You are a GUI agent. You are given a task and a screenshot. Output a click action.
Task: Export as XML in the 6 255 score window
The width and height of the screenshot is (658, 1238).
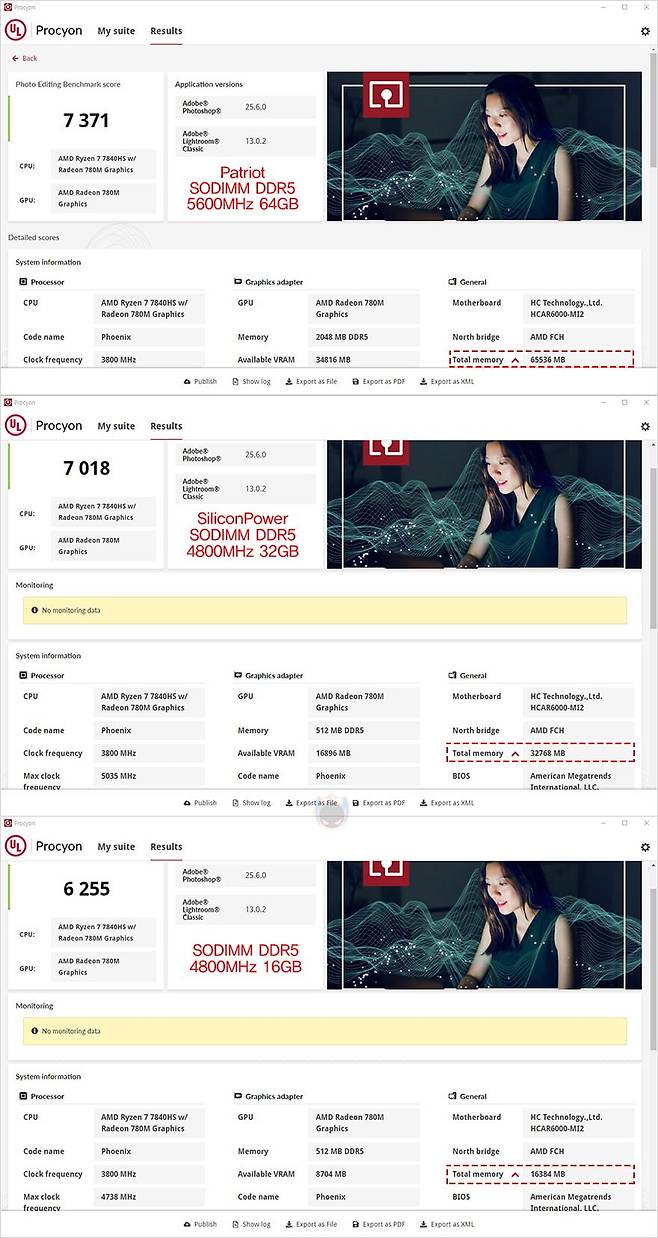447,1224
